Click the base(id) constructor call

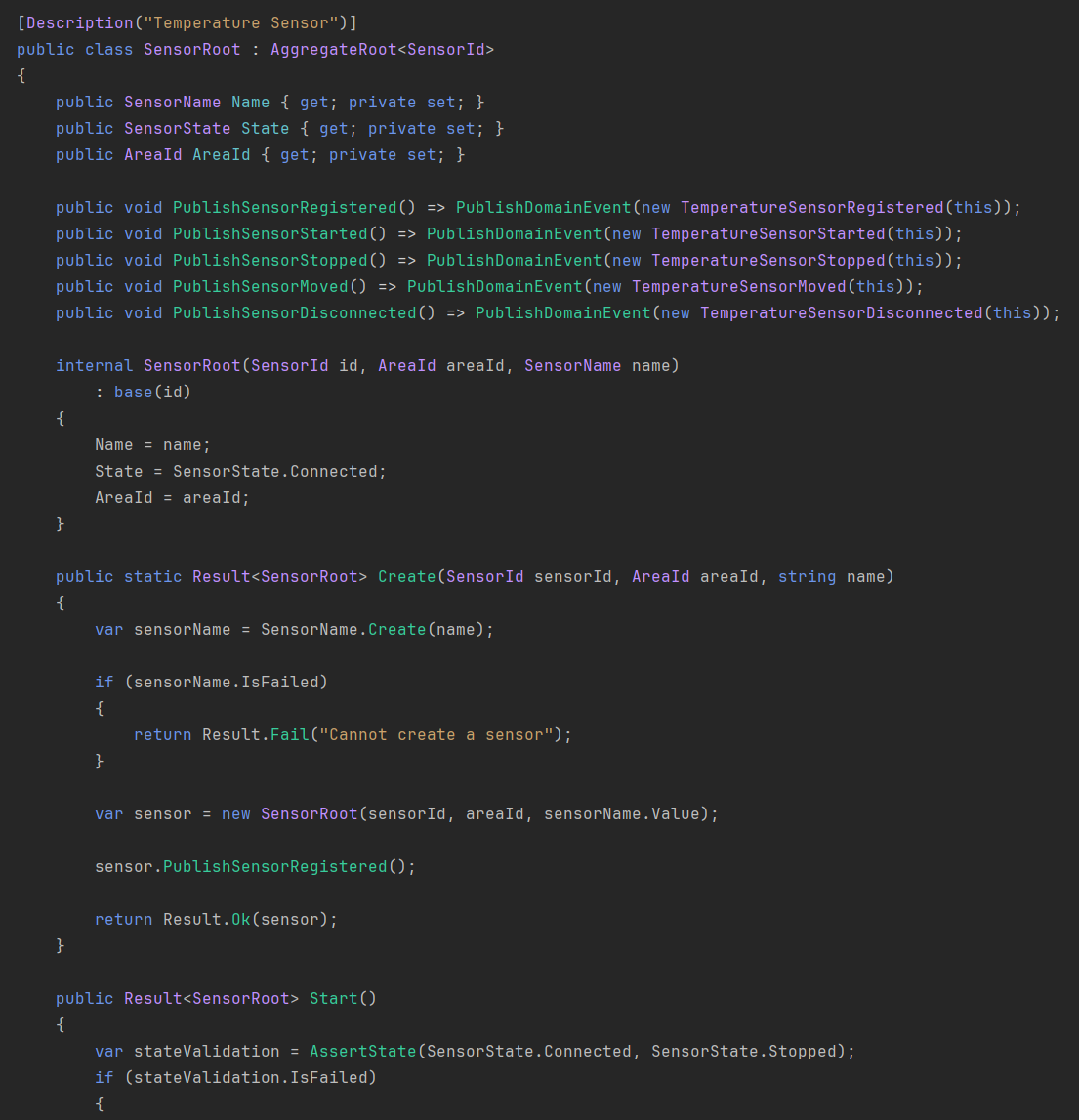(x=152, y=392)
